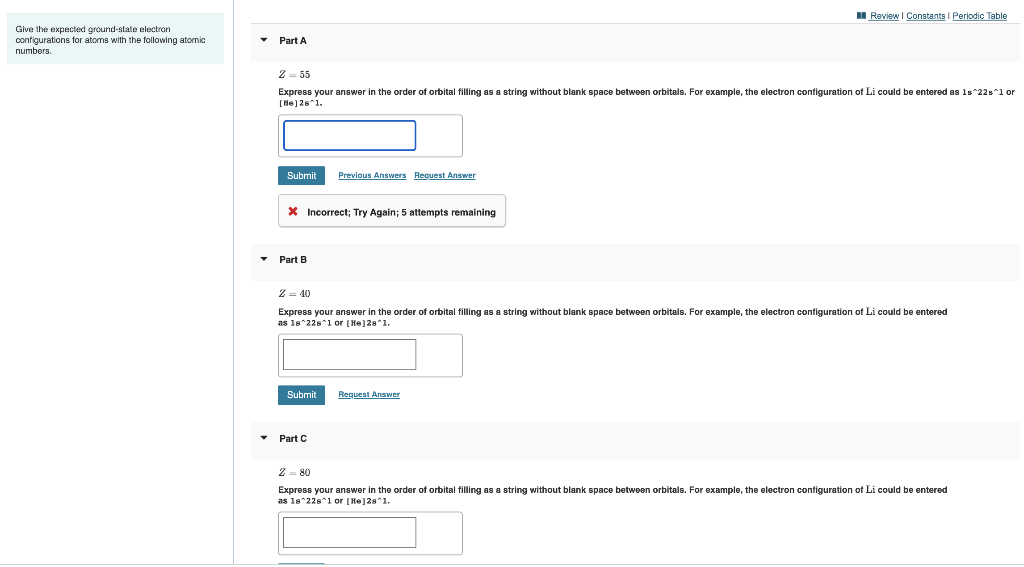
Task: Submit the Part B answer
Action: click(301, 395)
